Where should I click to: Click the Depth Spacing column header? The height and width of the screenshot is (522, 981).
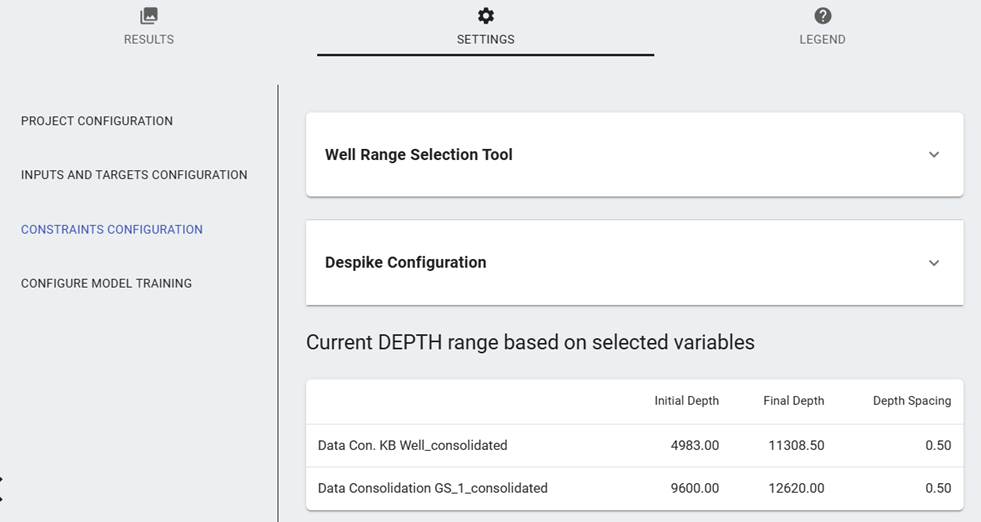point(912,401)
